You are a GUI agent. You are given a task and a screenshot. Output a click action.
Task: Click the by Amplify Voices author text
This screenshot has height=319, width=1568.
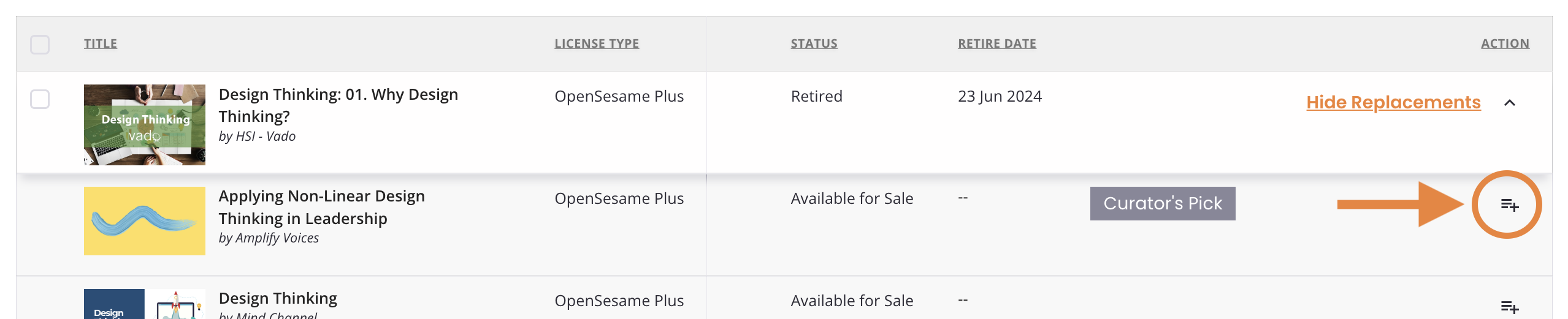coord(269,238)
